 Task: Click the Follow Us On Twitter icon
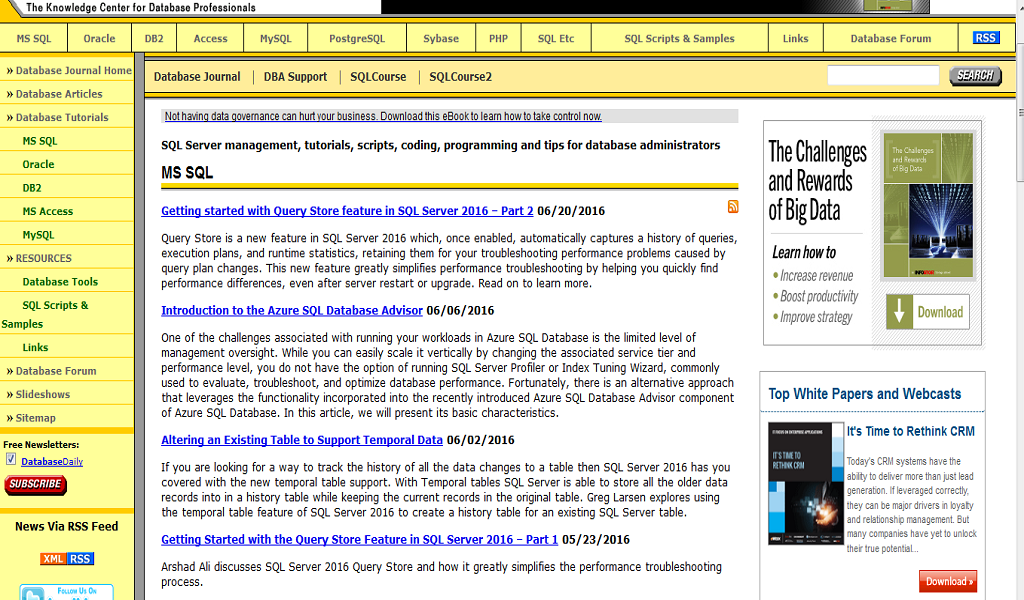click(x=67, y=592)
